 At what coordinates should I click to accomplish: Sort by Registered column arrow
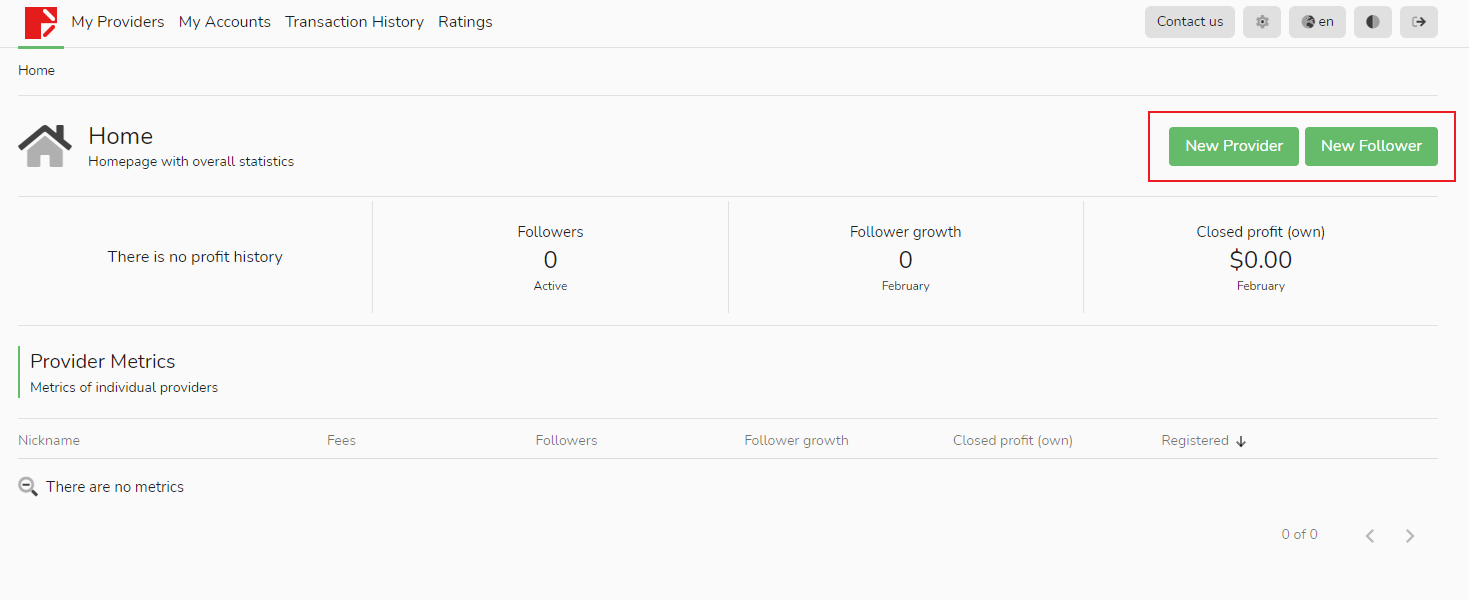point(1241,441)
